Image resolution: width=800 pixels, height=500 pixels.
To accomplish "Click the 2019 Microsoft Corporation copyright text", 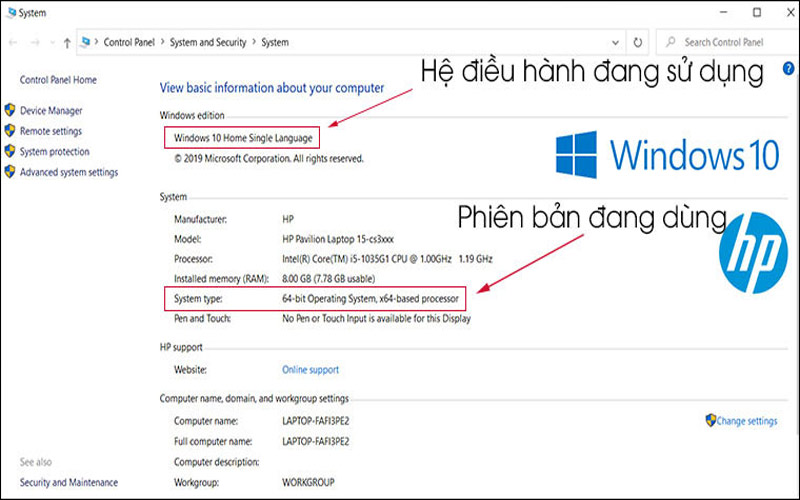I will [x=269, y=159].
